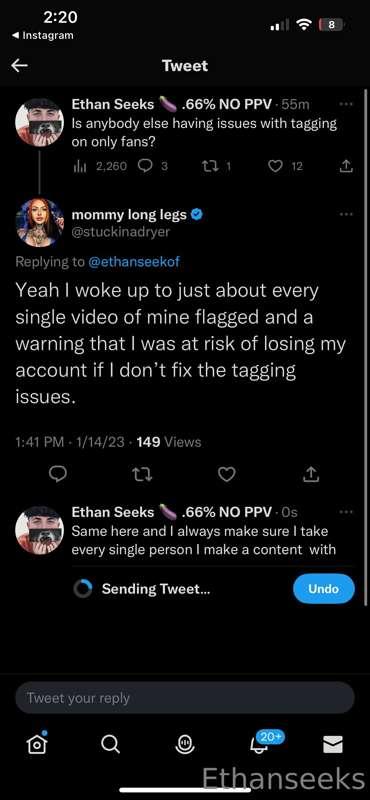Open Notifications bell with 20+ badge
This screenshot has width=370, height=800.
coord(263,743)
